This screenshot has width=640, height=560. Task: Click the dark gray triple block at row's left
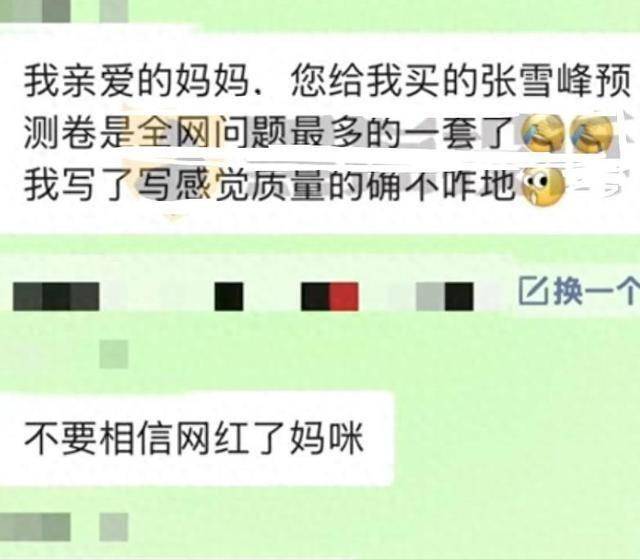(x=56, y=296)
